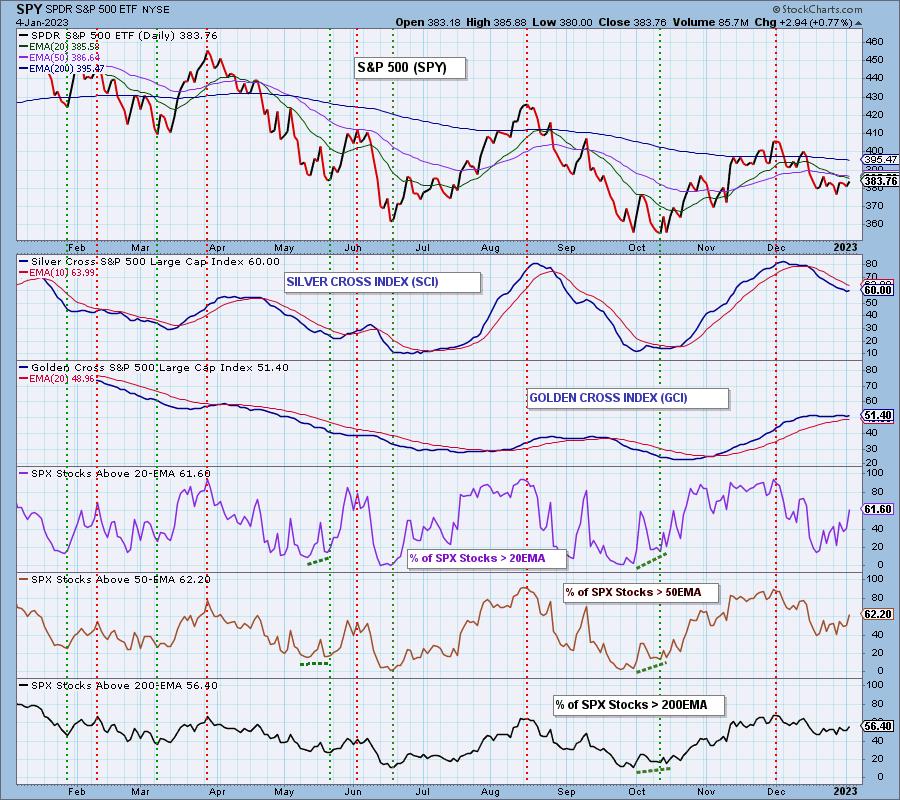
Task: Click the '% of SPX Stocks > 20EMA' label
Action: tap(487, 558)
